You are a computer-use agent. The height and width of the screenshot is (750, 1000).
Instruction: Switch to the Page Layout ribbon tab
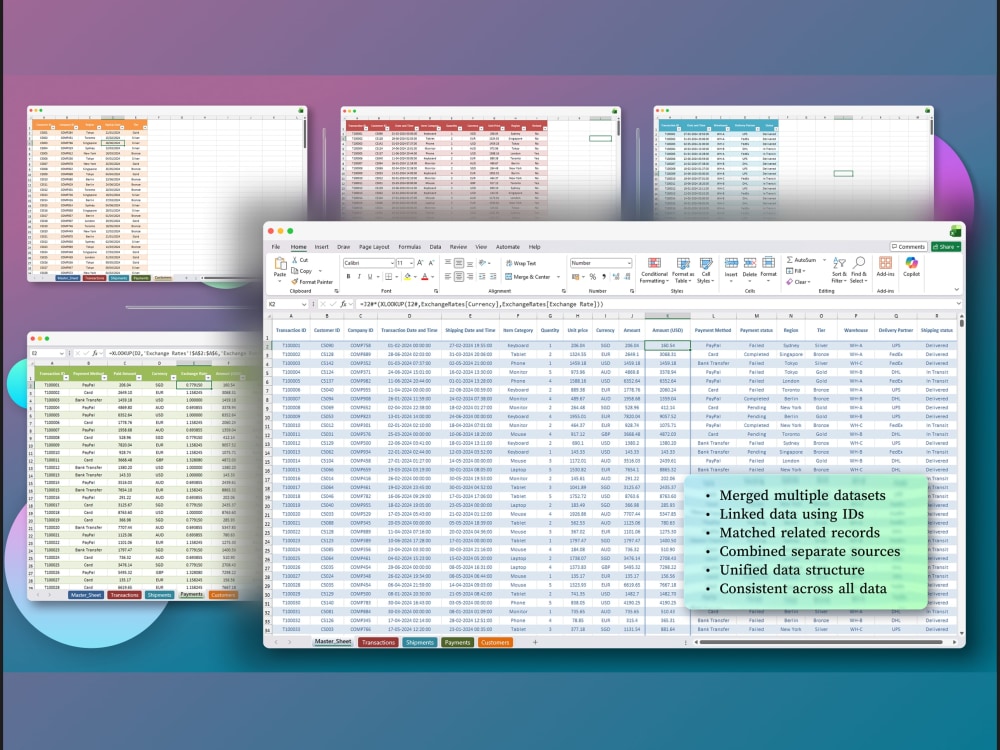[x=374, y=247]
